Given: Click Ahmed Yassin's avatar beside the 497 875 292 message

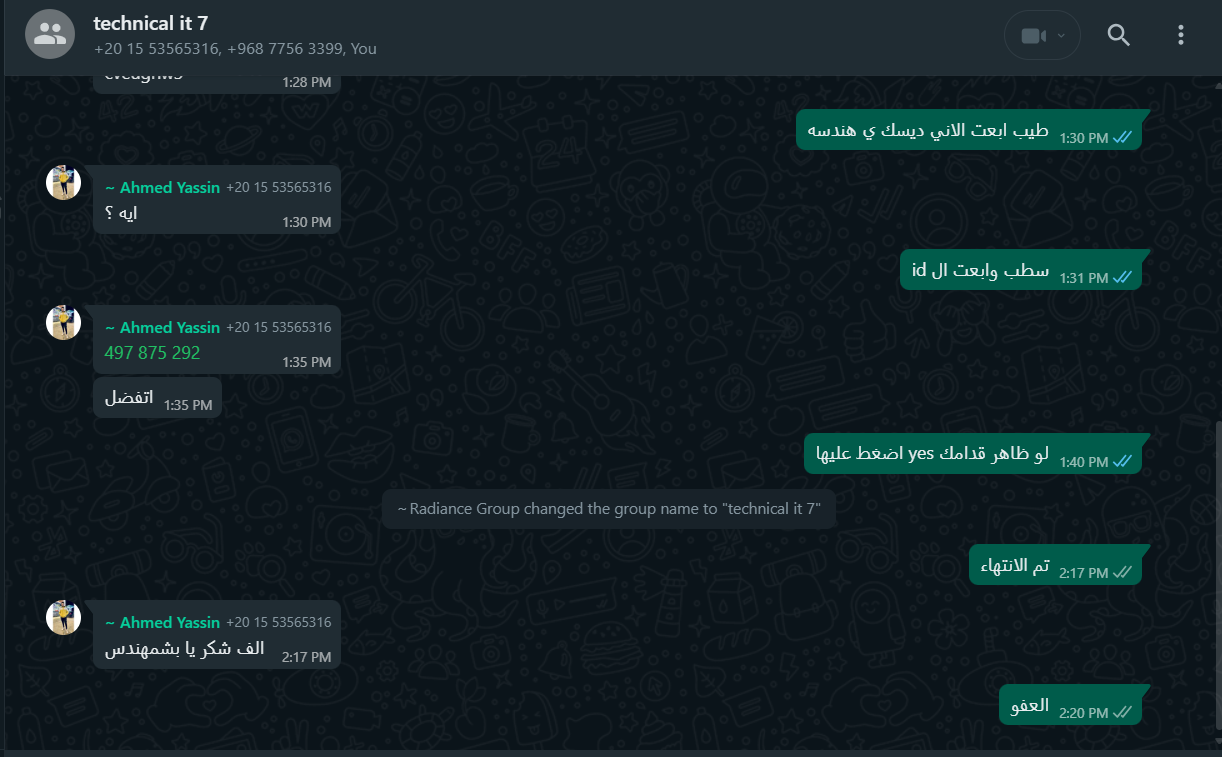Looking at the screenshot, I should point(64,323).
